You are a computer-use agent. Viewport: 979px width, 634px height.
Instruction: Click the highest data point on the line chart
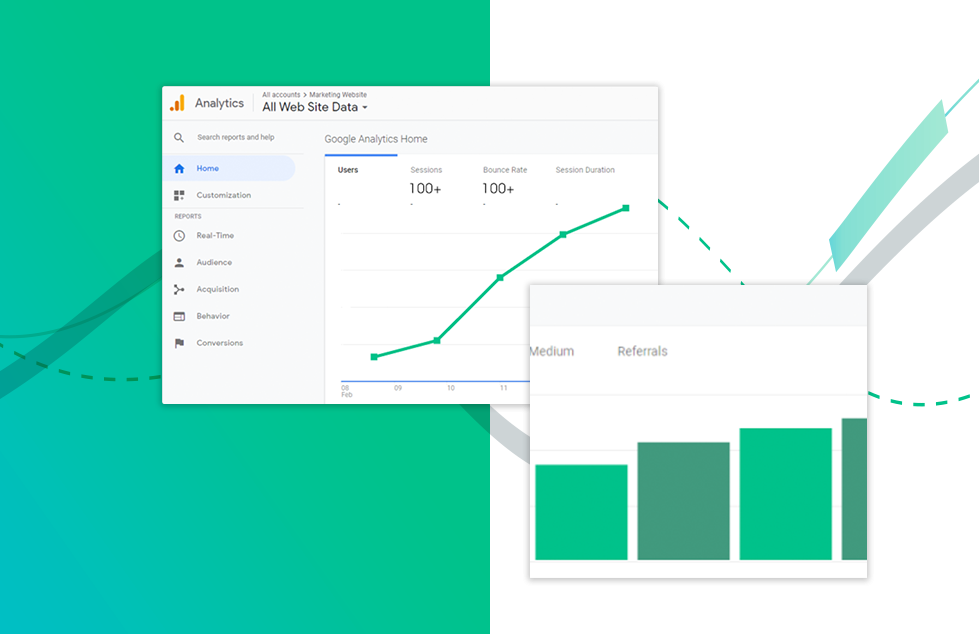[x=626, y=208]
